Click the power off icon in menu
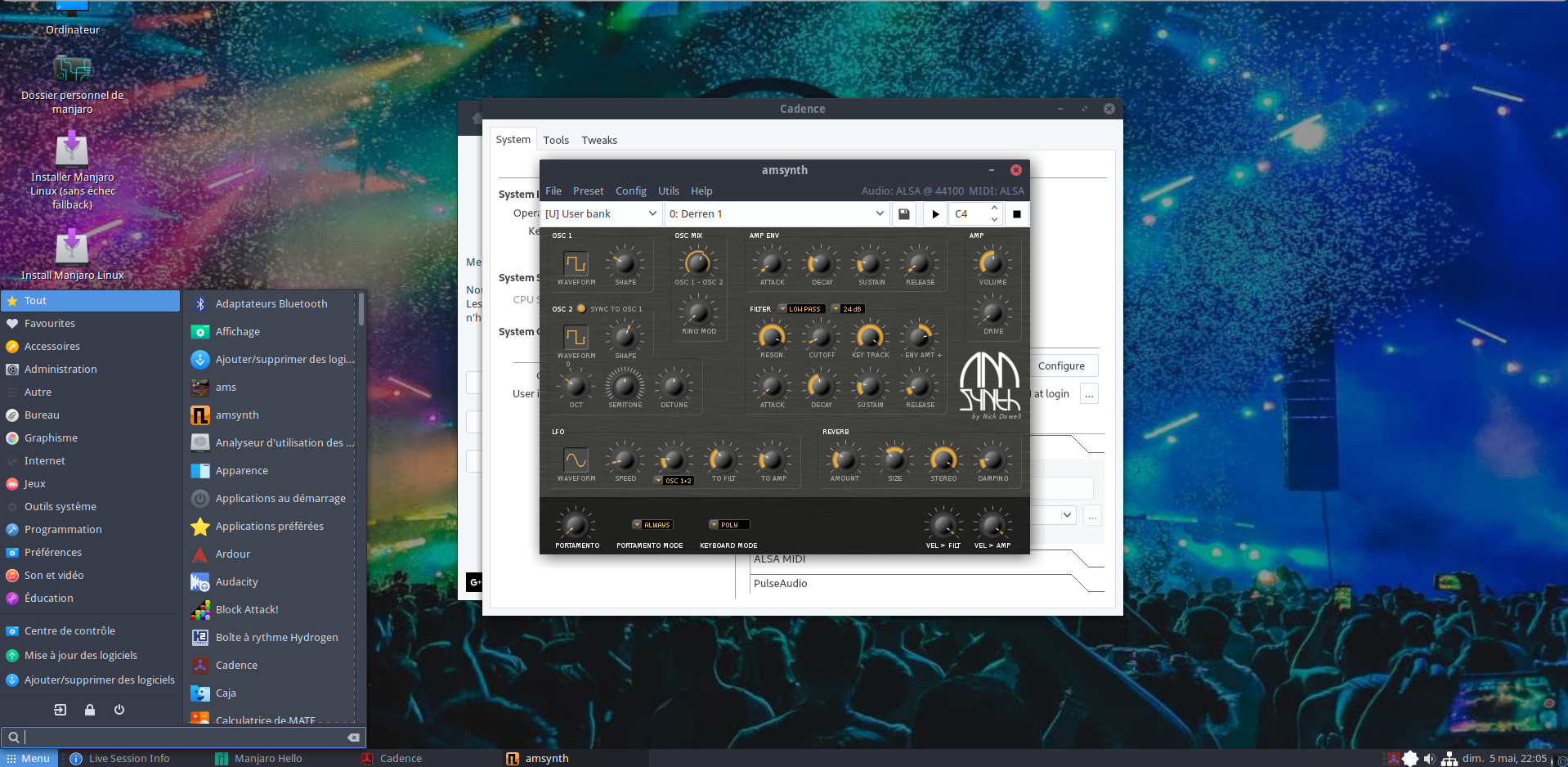Viewport: 1568px width, 767px height. point(119,710)
